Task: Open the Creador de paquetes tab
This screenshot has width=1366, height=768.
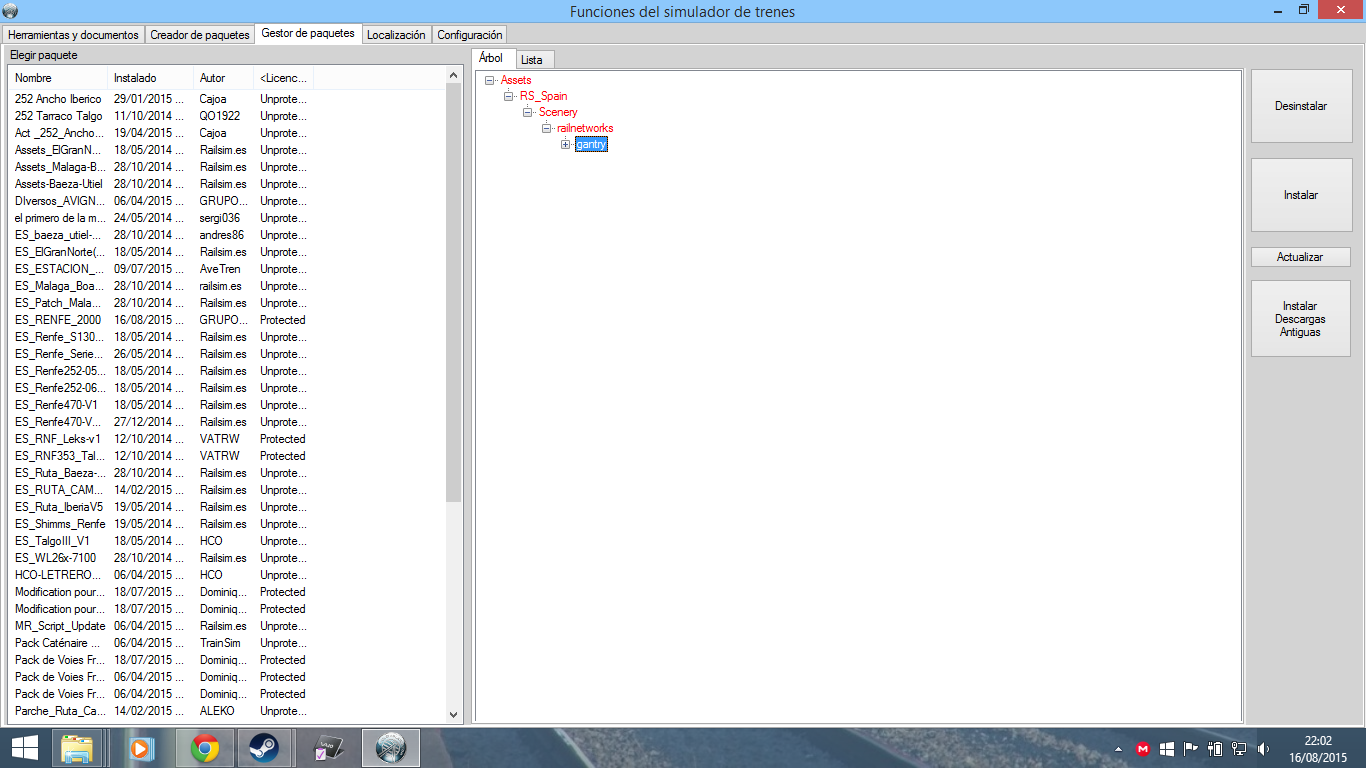Action: point(200,35)
